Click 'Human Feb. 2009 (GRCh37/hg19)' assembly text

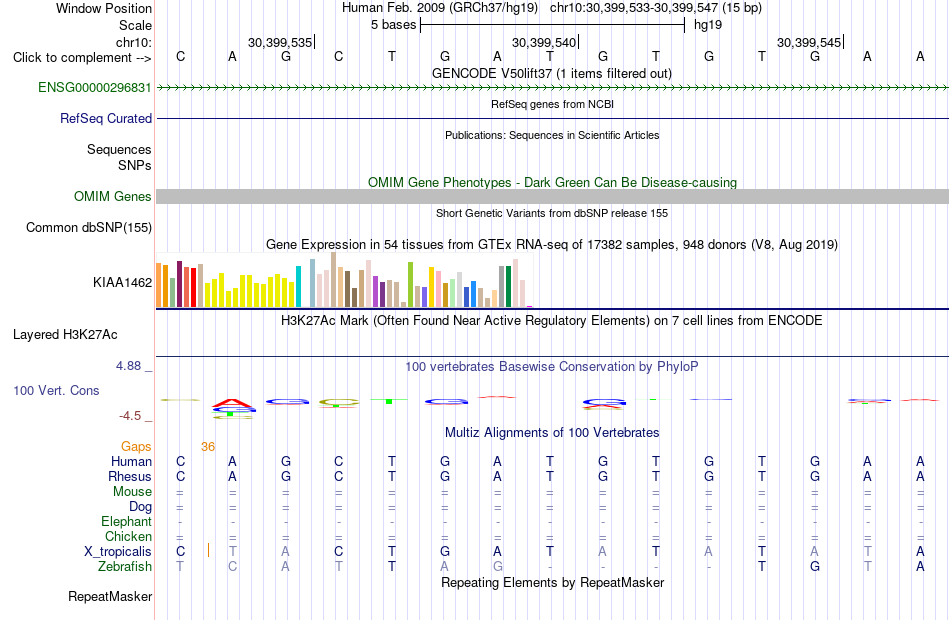(440, 8)
